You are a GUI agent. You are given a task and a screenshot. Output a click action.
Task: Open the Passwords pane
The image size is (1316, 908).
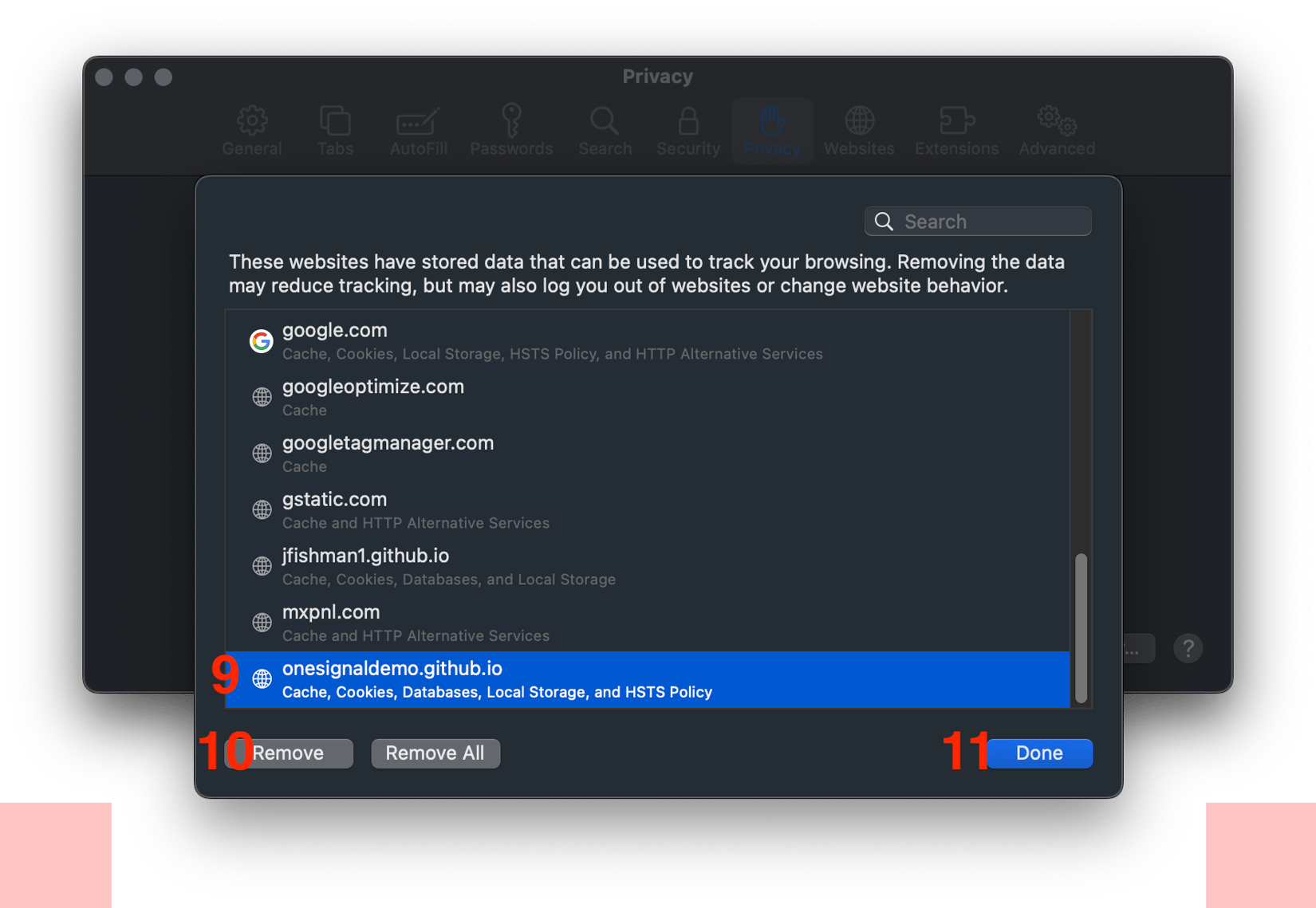(511, 131)
